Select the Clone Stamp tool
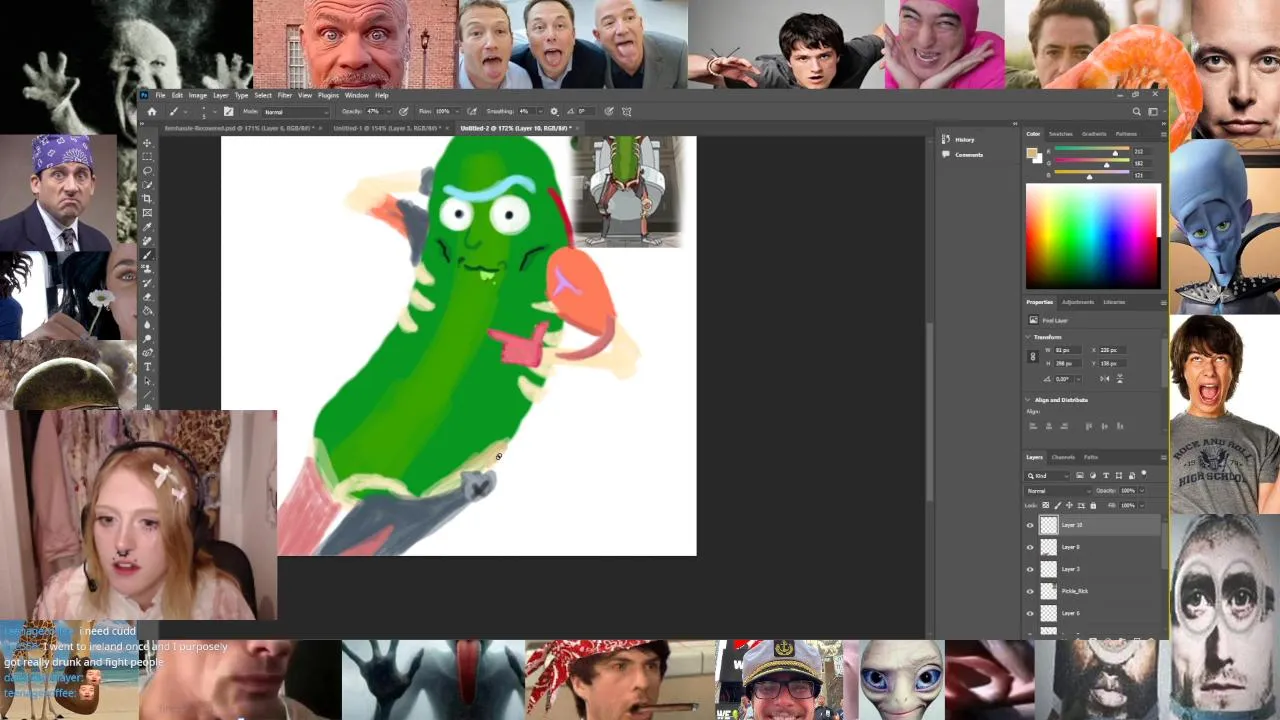Image resolution: width=1280 pixels, height=720 pixels. click(x=147, y=268)
